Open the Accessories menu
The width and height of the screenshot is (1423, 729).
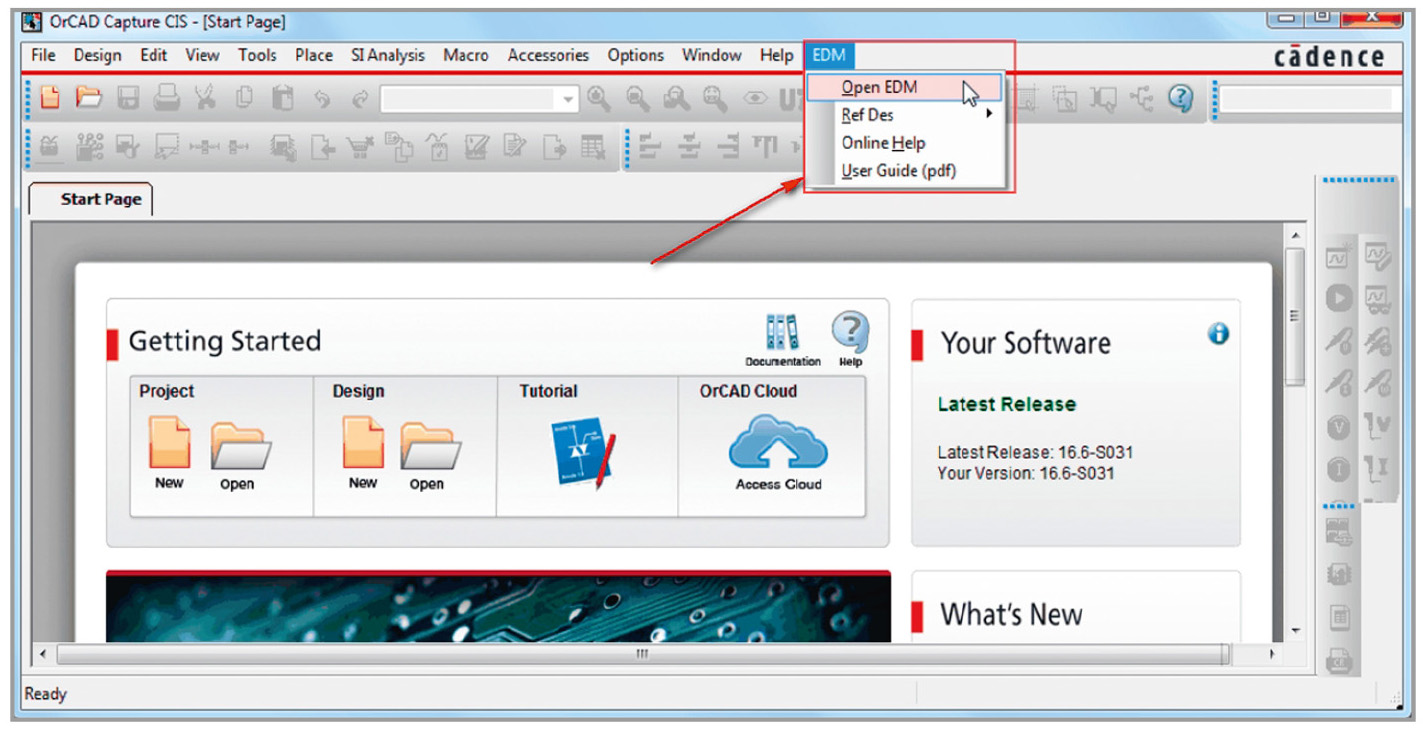[x=548, y=55]
